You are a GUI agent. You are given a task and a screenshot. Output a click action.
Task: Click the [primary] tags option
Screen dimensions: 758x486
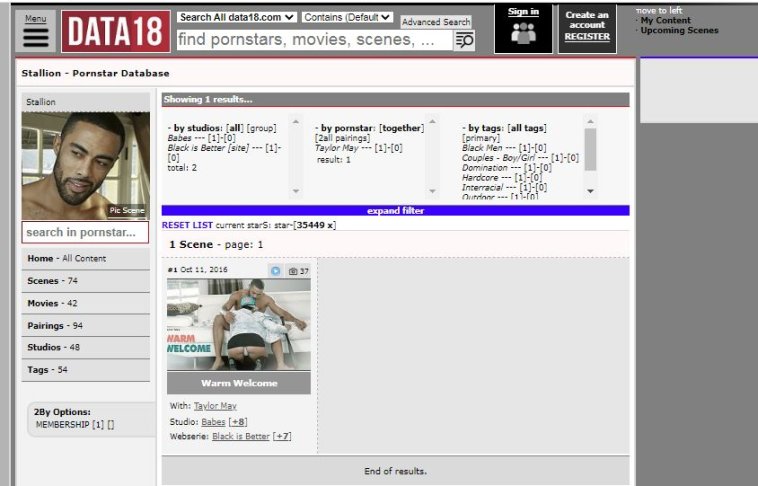[x=481, y=138]
